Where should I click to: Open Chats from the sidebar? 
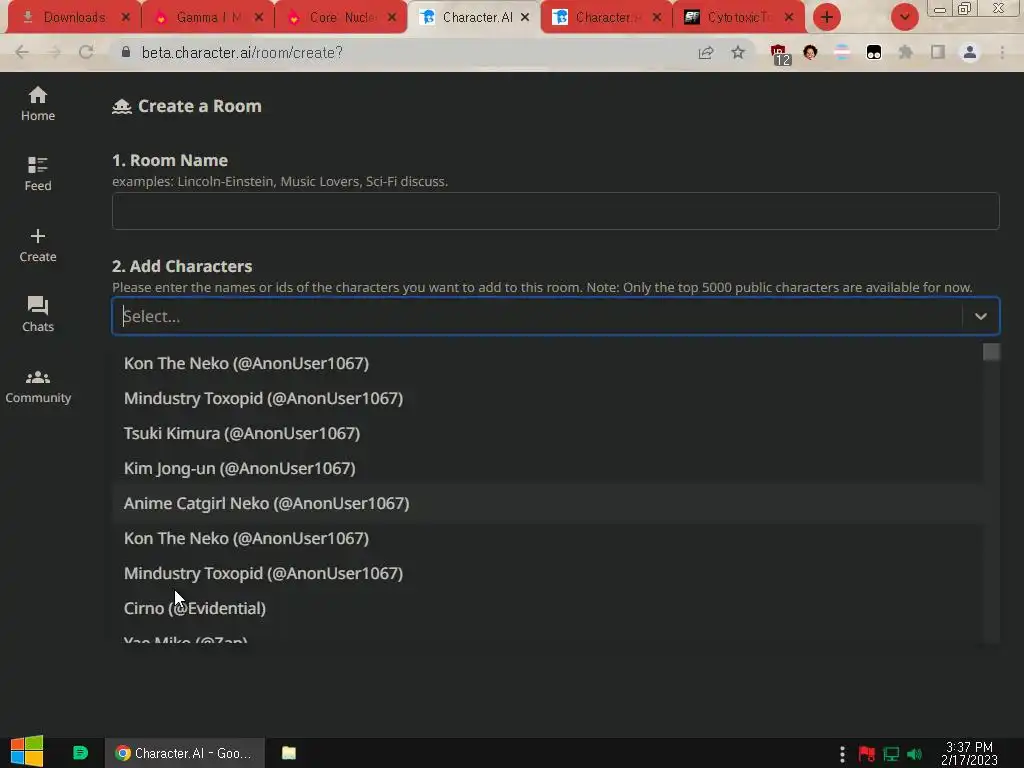click(38, 315)
